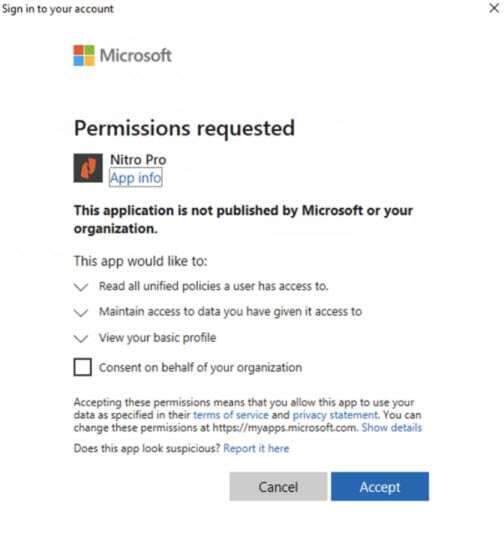This screenshot has width=504, height=559.
Task: Check 'Consent on behalf of your organization'
Action: [83, 367]
